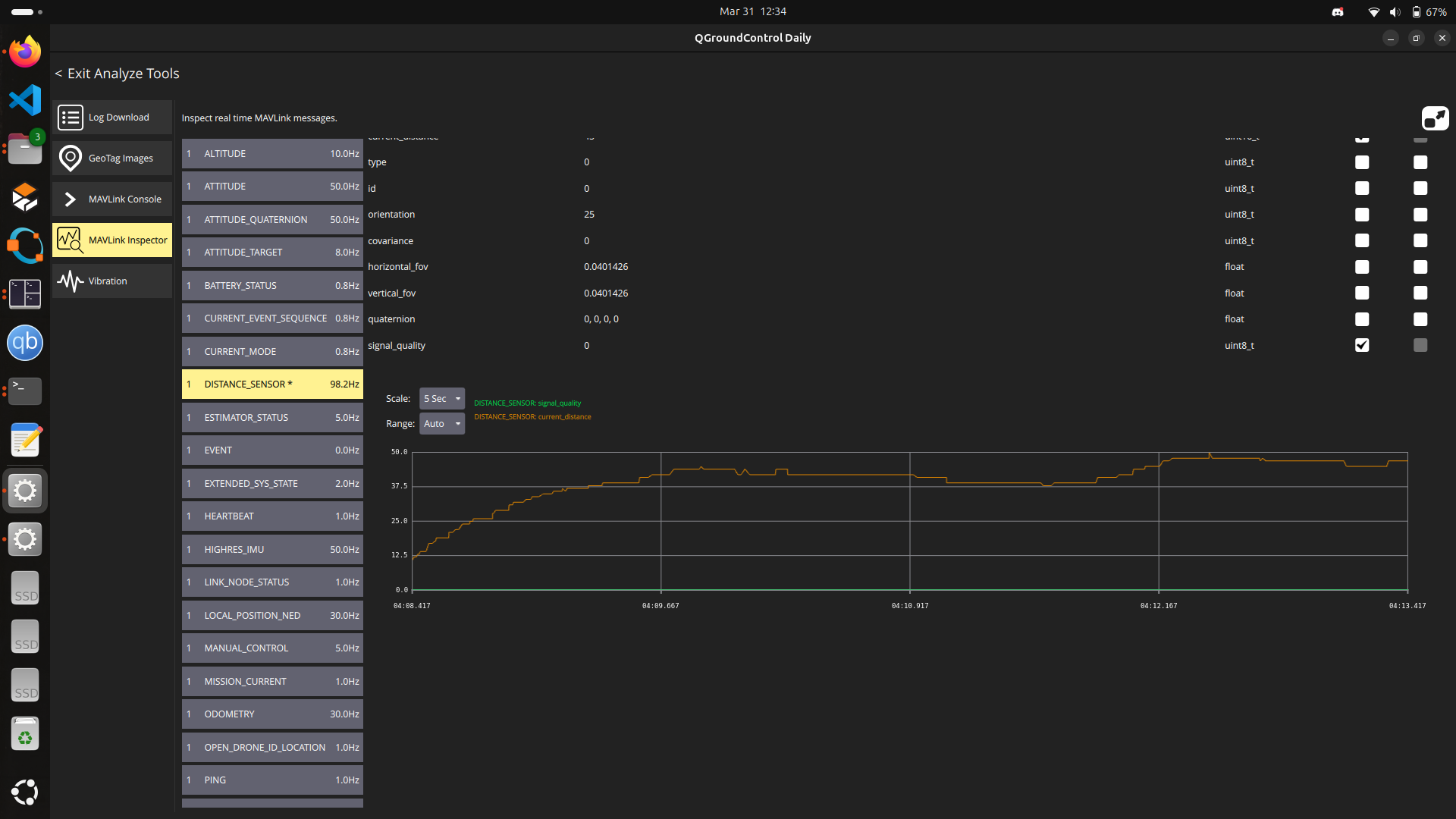Open Visual Studio Code from the dock

[25, 100]
